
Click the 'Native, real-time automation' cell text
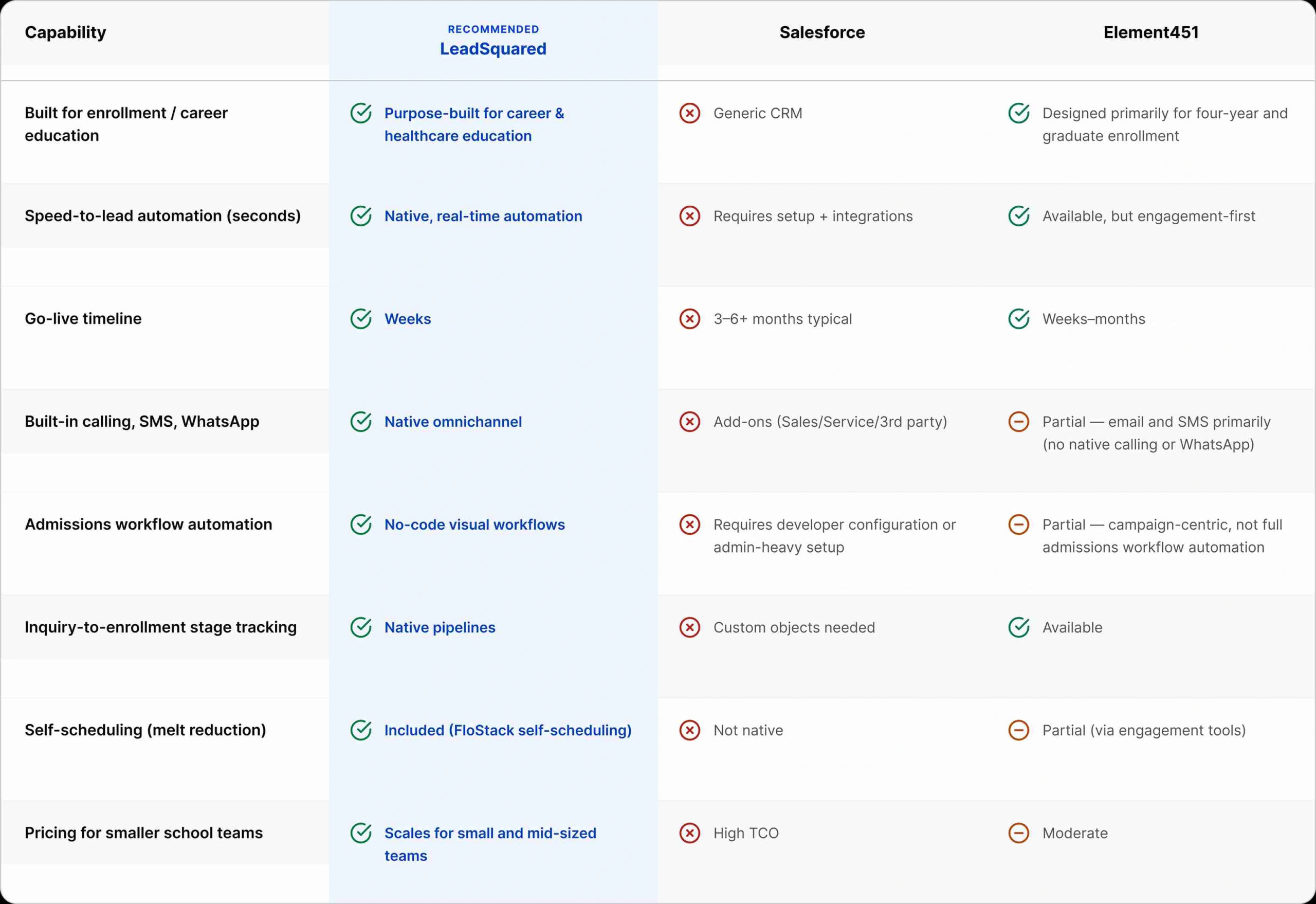483,216
